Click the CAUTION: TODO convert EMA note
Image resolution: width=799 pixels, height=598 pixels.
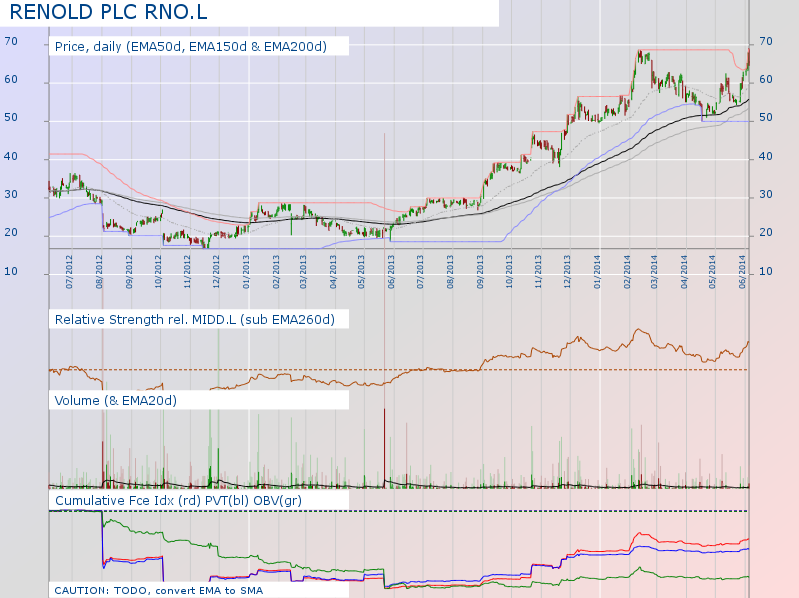(x=158, y=590)
